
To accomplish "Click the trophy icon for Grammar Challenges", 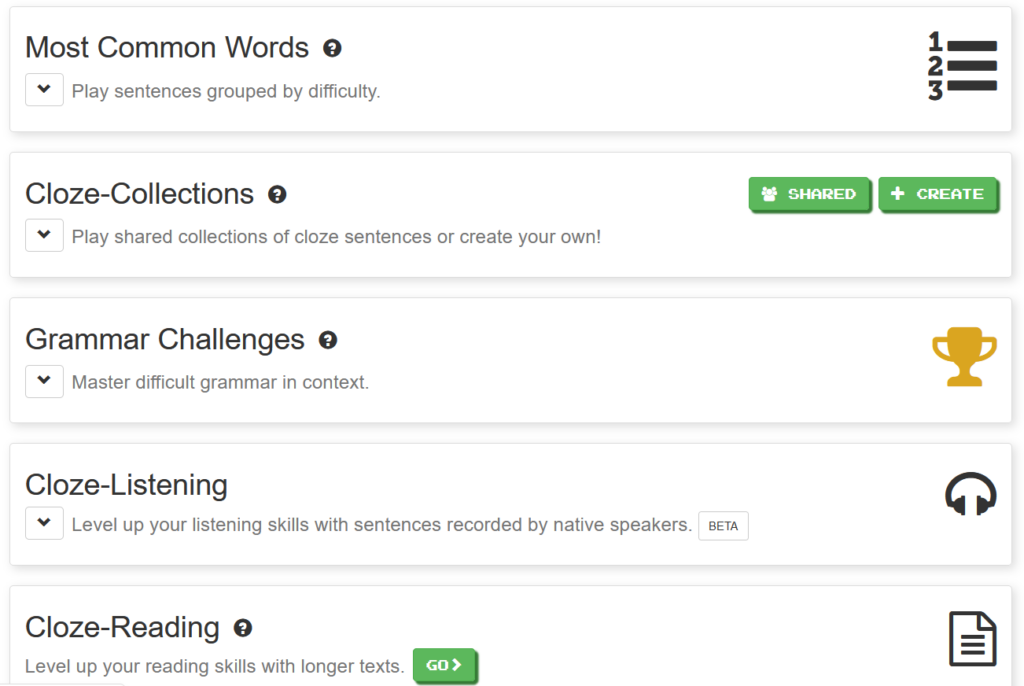I will click(x=965, y=356).
